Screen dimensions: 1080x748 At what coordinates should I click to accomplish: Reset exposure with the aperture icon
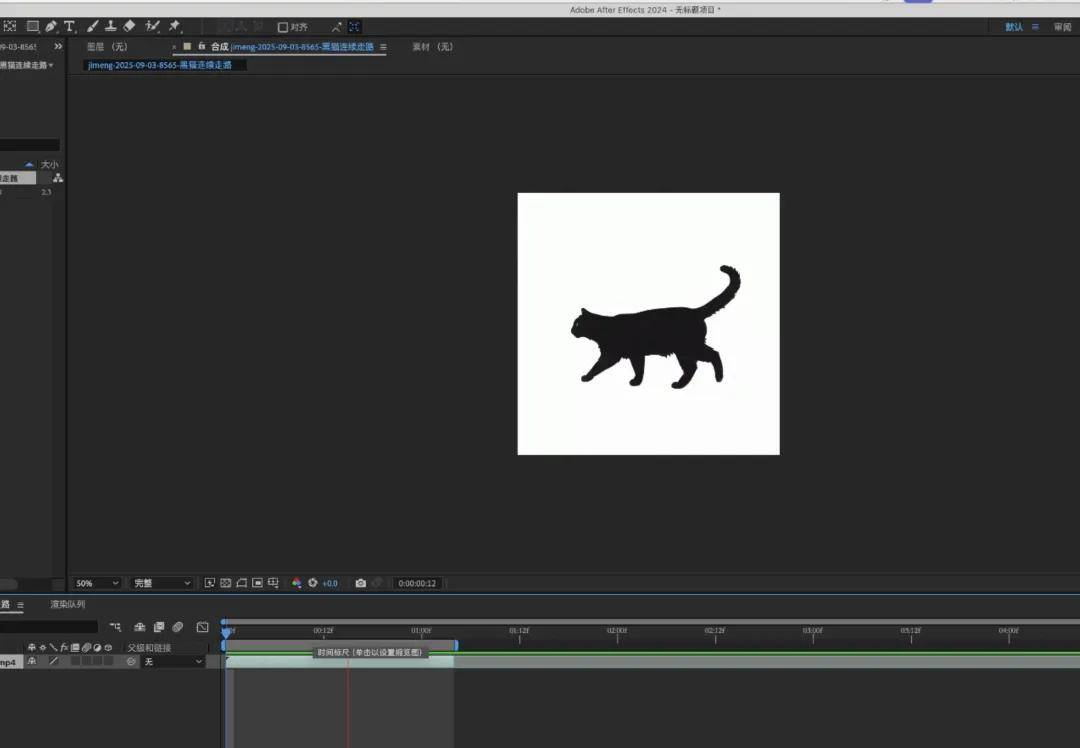313,583
